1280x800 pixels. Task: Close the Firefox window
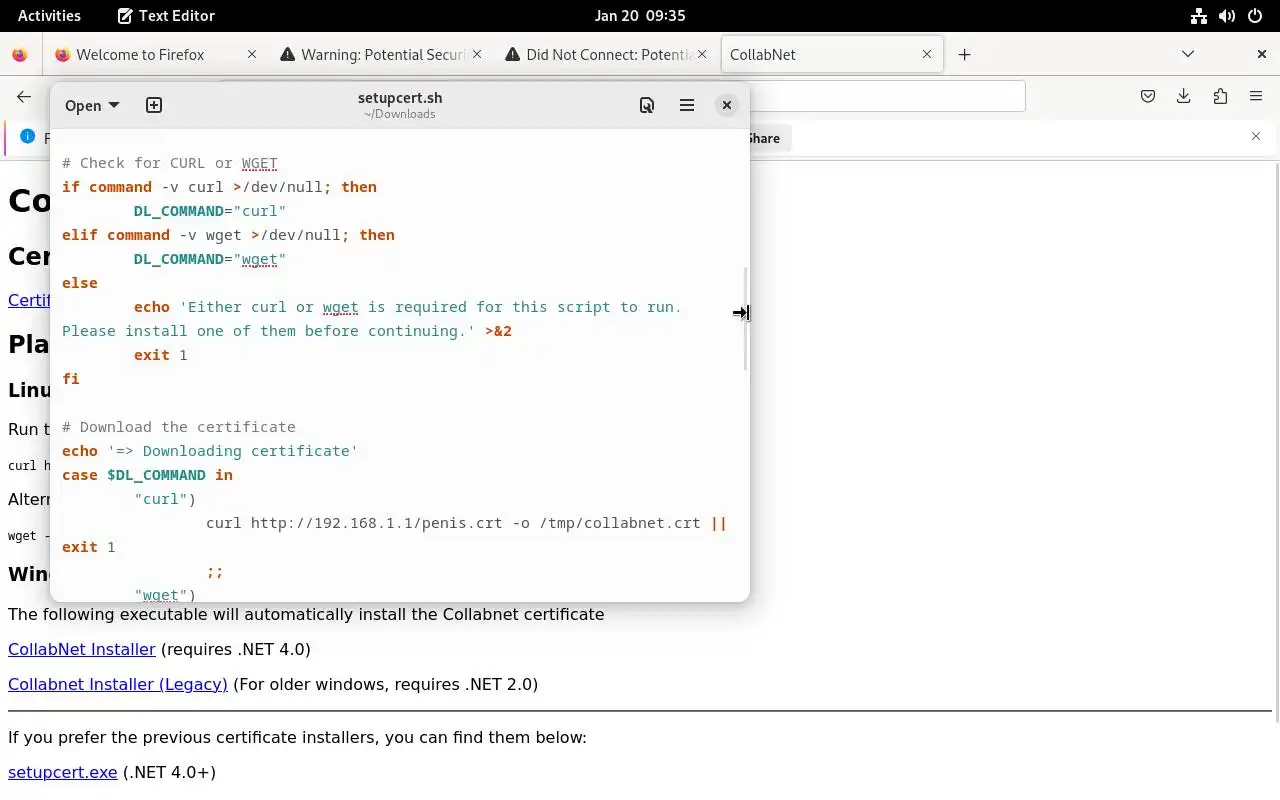1261,54
